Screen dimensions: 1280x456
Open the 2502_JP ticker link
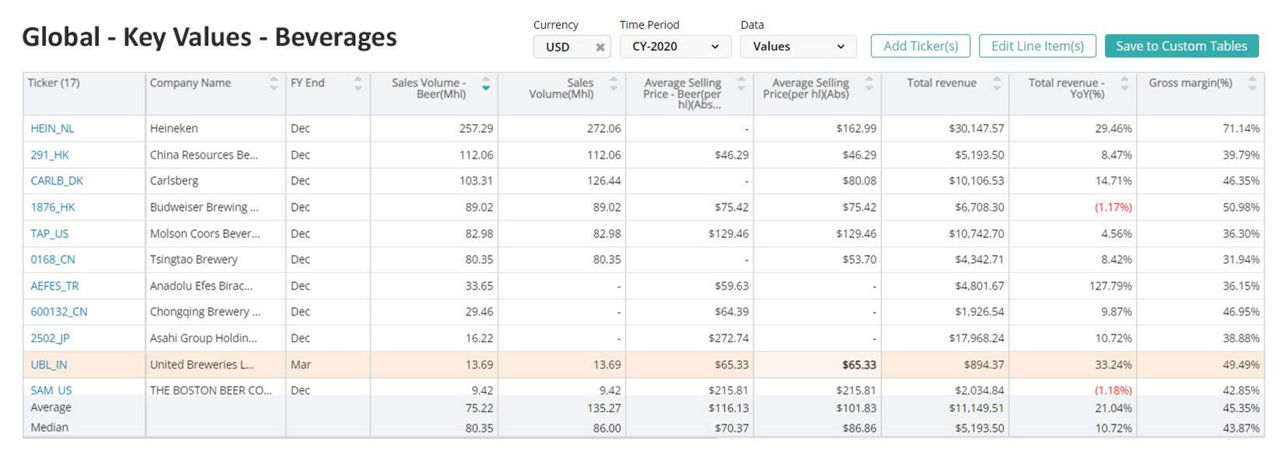click(x=51, y=339)
